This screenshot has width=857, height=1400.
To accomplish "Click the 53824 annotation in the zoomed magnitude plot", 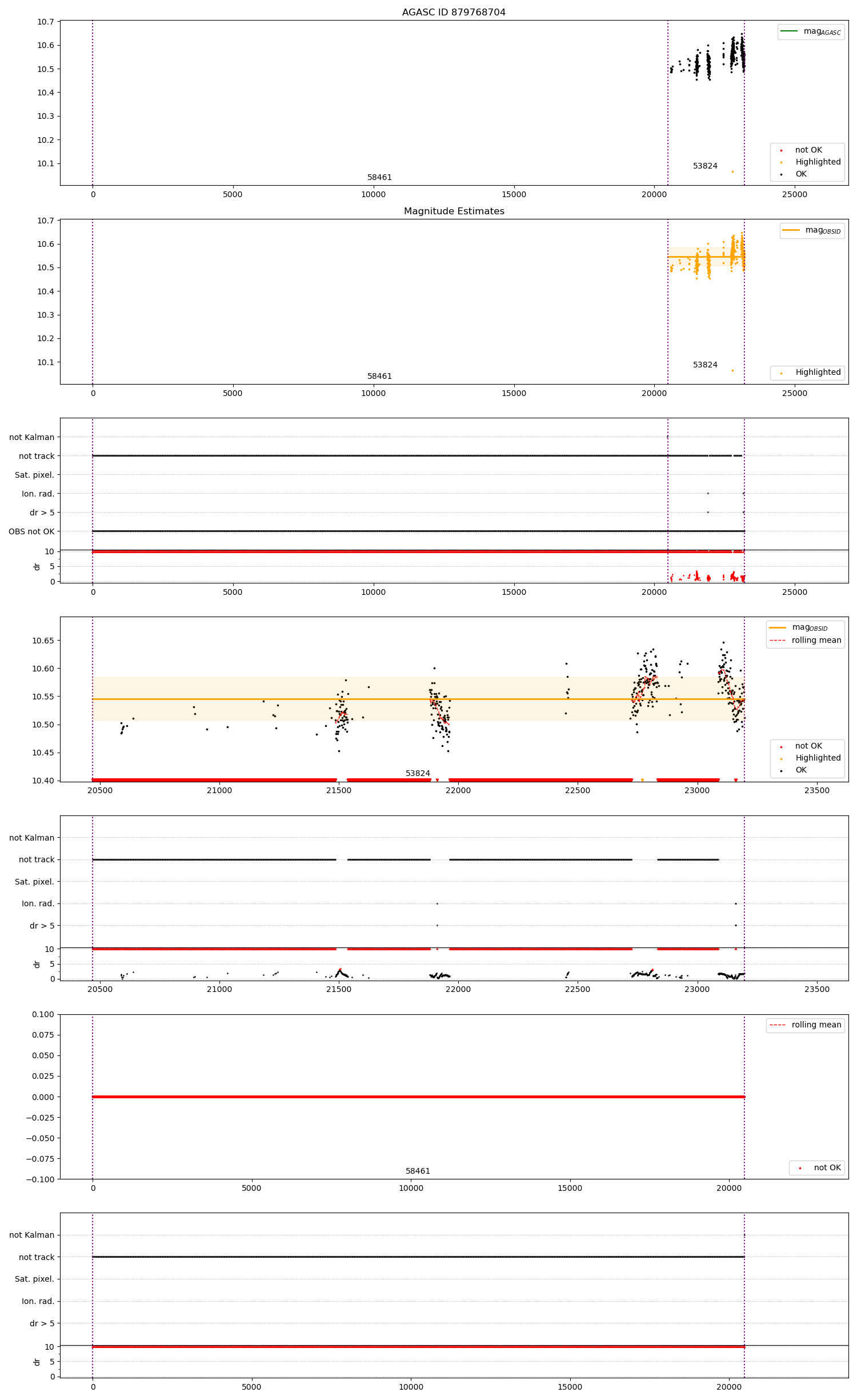I will [x=418, y=773].
